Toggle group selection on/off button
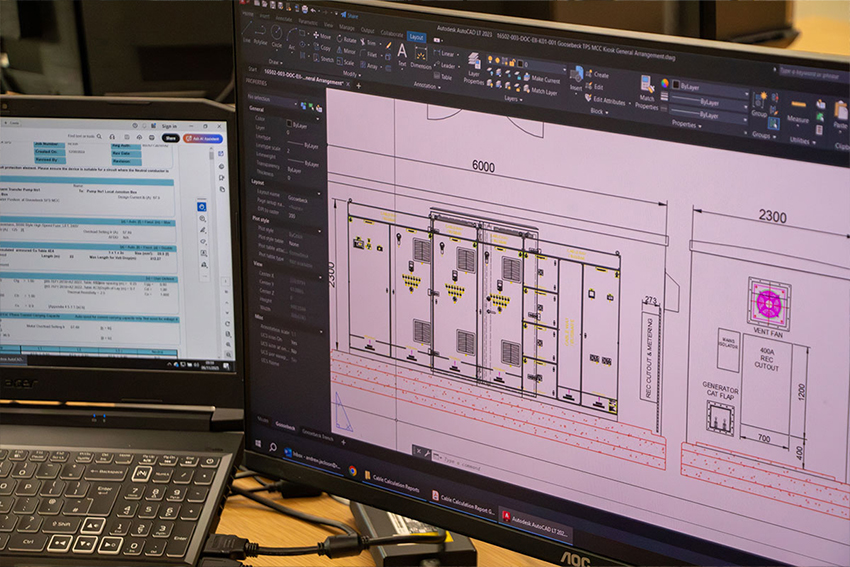Screen dimensions: 850x567 pyautogui.click(x=774, y=124)
